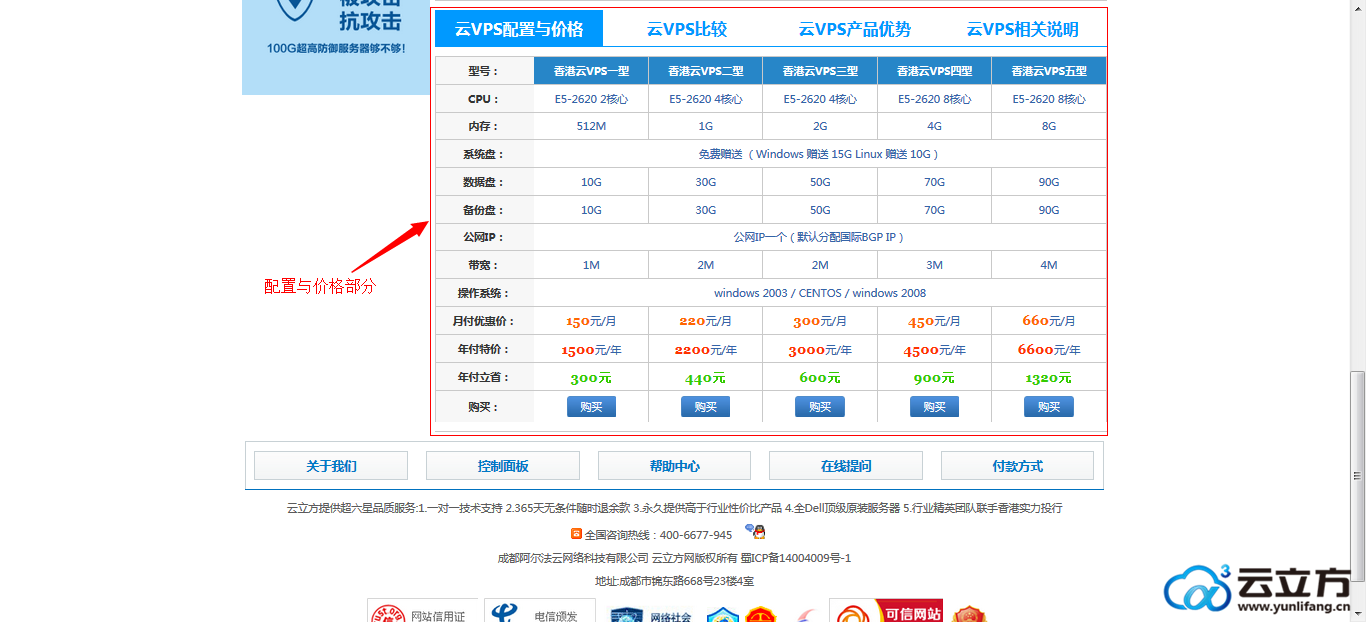Open the 云VPS比较 tab
The width and height of the screenshot is (1366, 622).
pyautogui.click(x=687, y=29)
